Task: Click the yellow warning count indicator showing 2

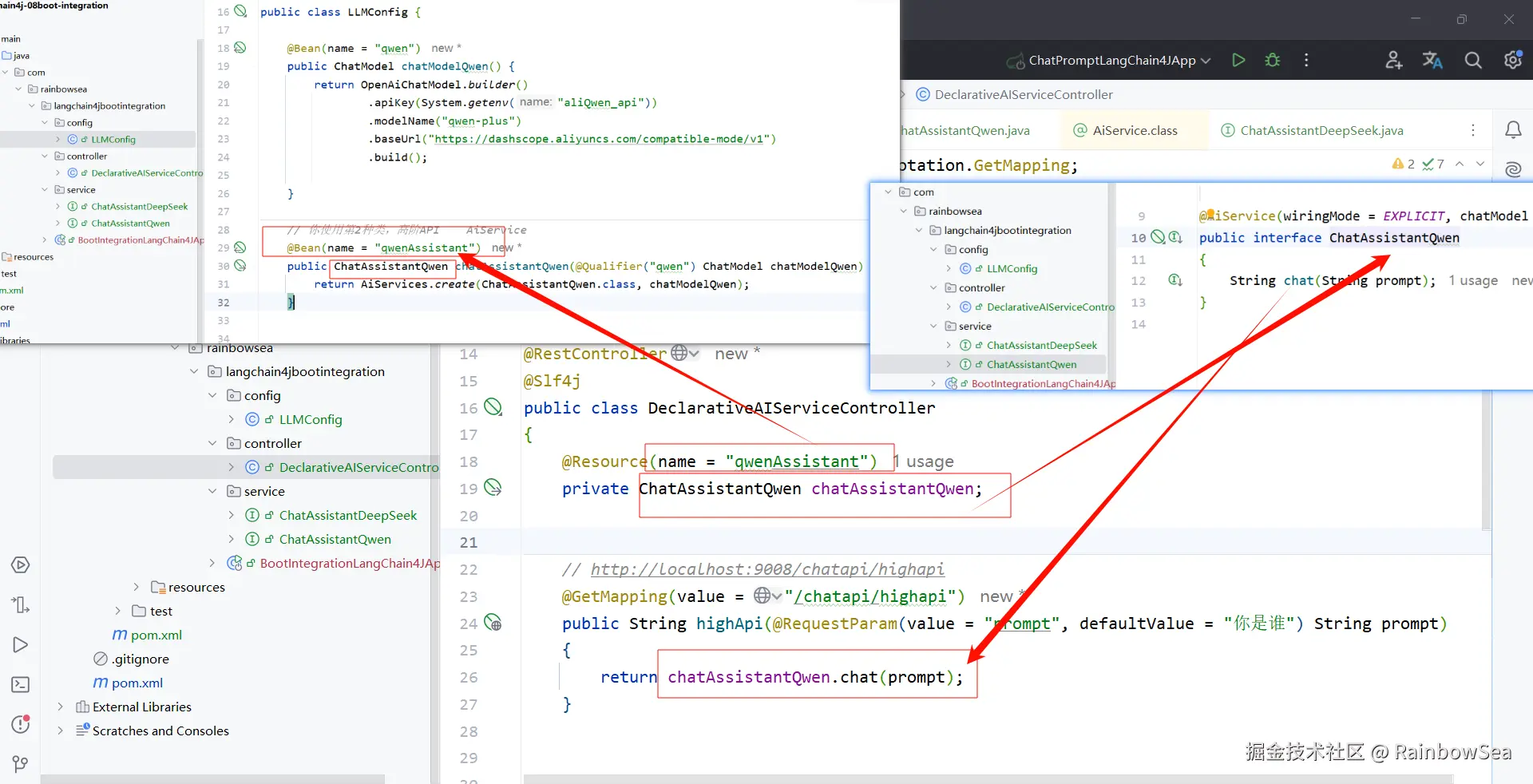Action: pyautogui.click(x=1403, y=164)
